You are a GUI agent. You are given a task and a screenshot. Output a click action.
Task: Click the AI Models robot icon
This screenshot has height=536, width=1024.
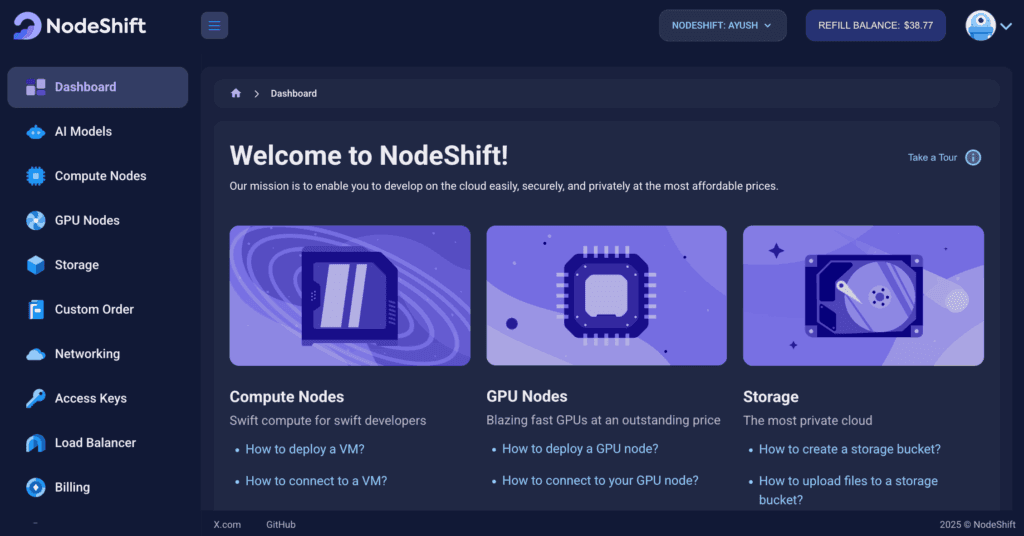tap(36, 132)
